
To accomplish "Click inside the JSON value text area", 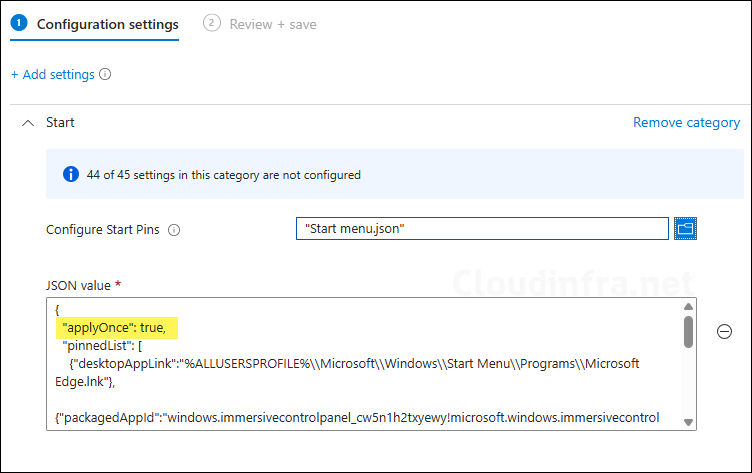I will [371, 364].
